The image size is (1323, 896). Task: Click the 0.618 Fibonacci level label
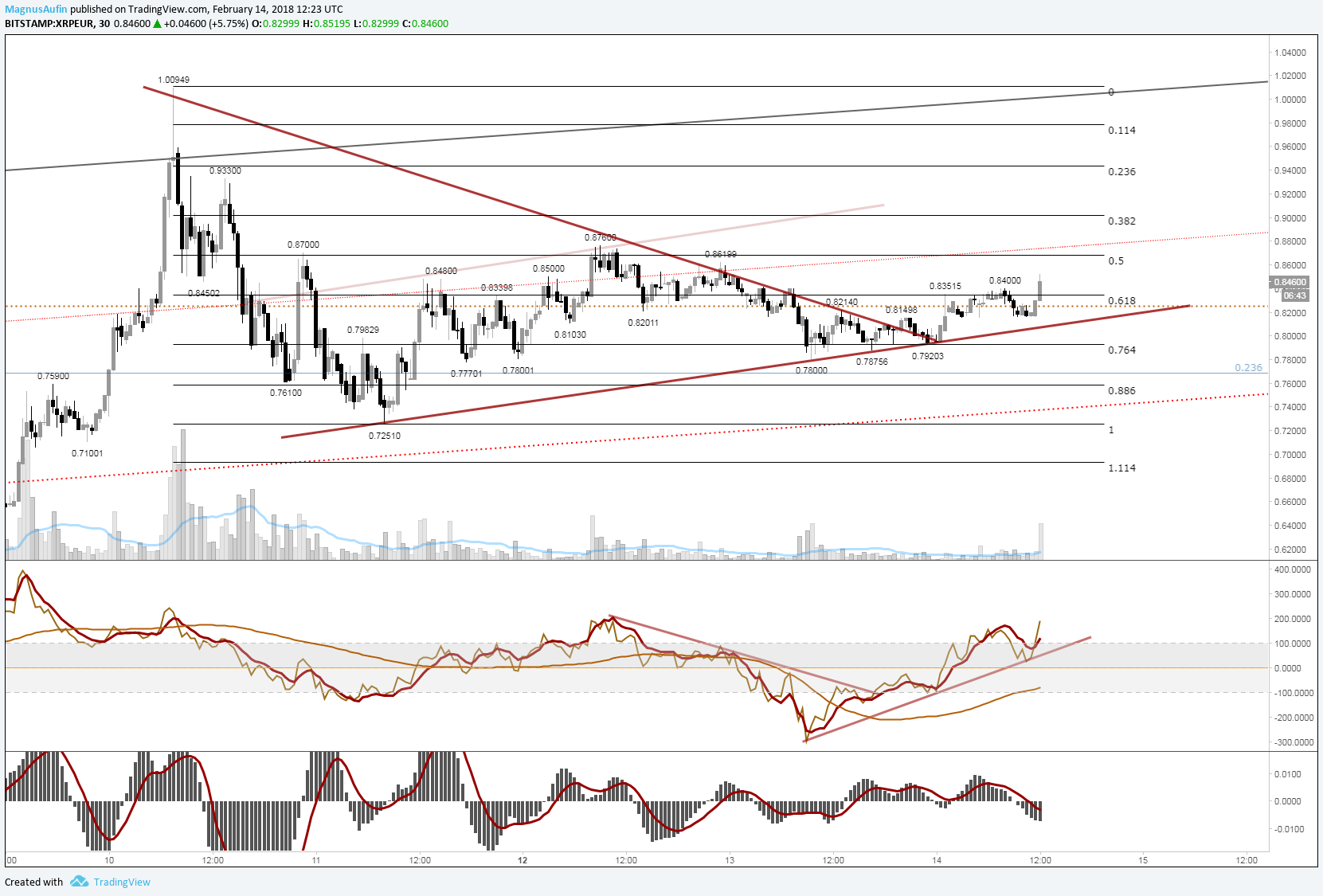[1122, 301]
